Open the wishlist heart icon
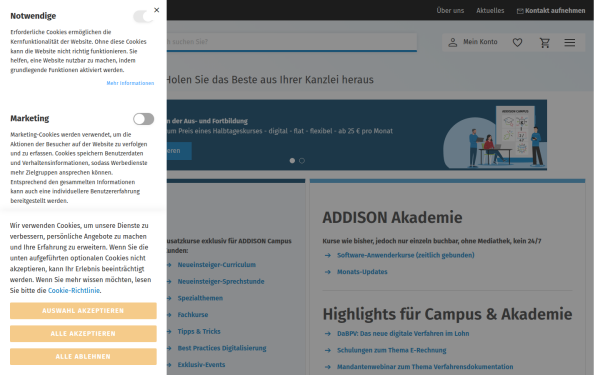This screenshot has width=600, height=375. pyautogui.click(x=517, y=42)
